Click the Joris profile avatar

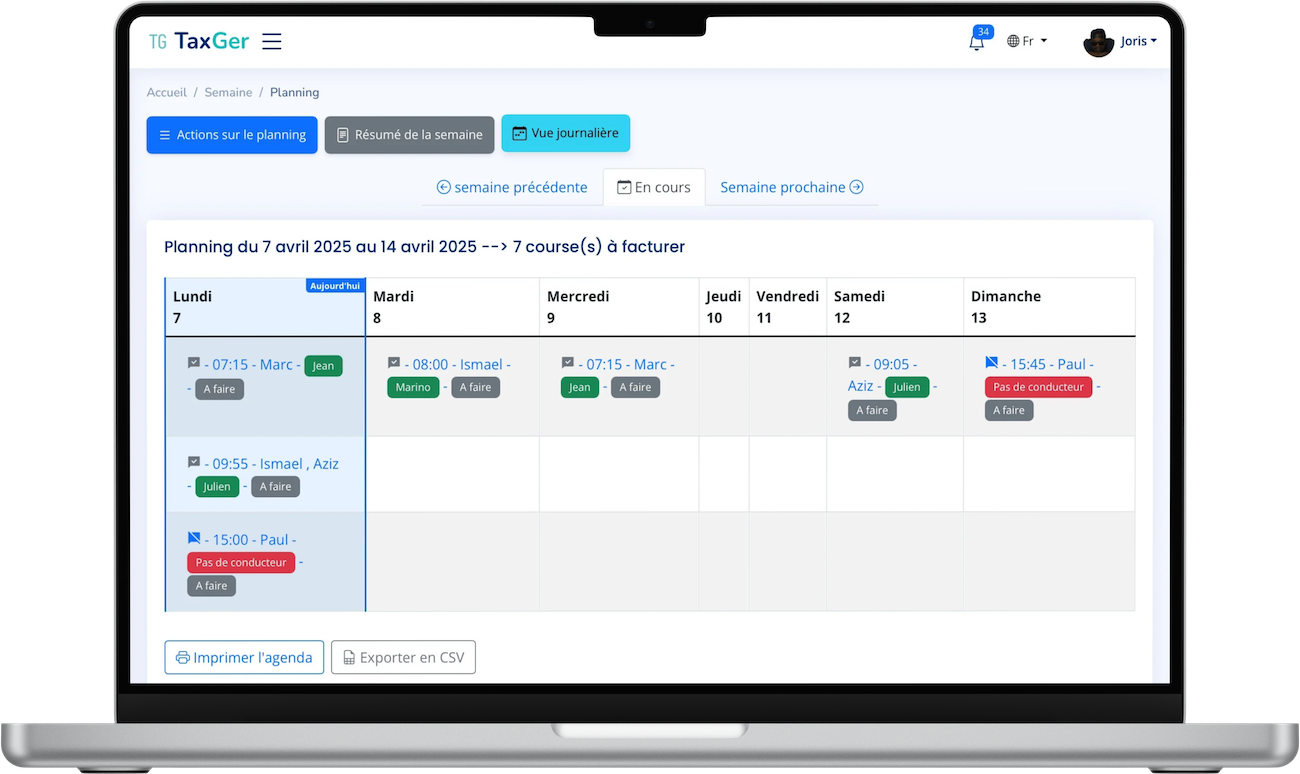(1098, 42)
